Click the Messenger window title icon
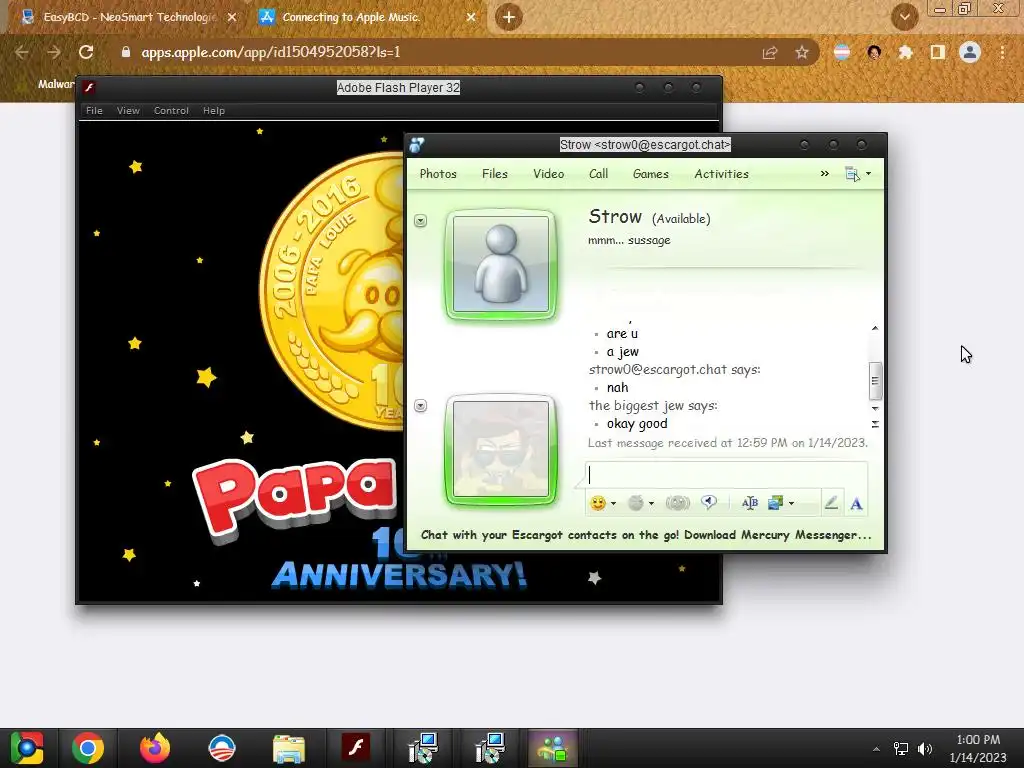The height and width of the screenshot is (768, 1024). pos(417,145)
